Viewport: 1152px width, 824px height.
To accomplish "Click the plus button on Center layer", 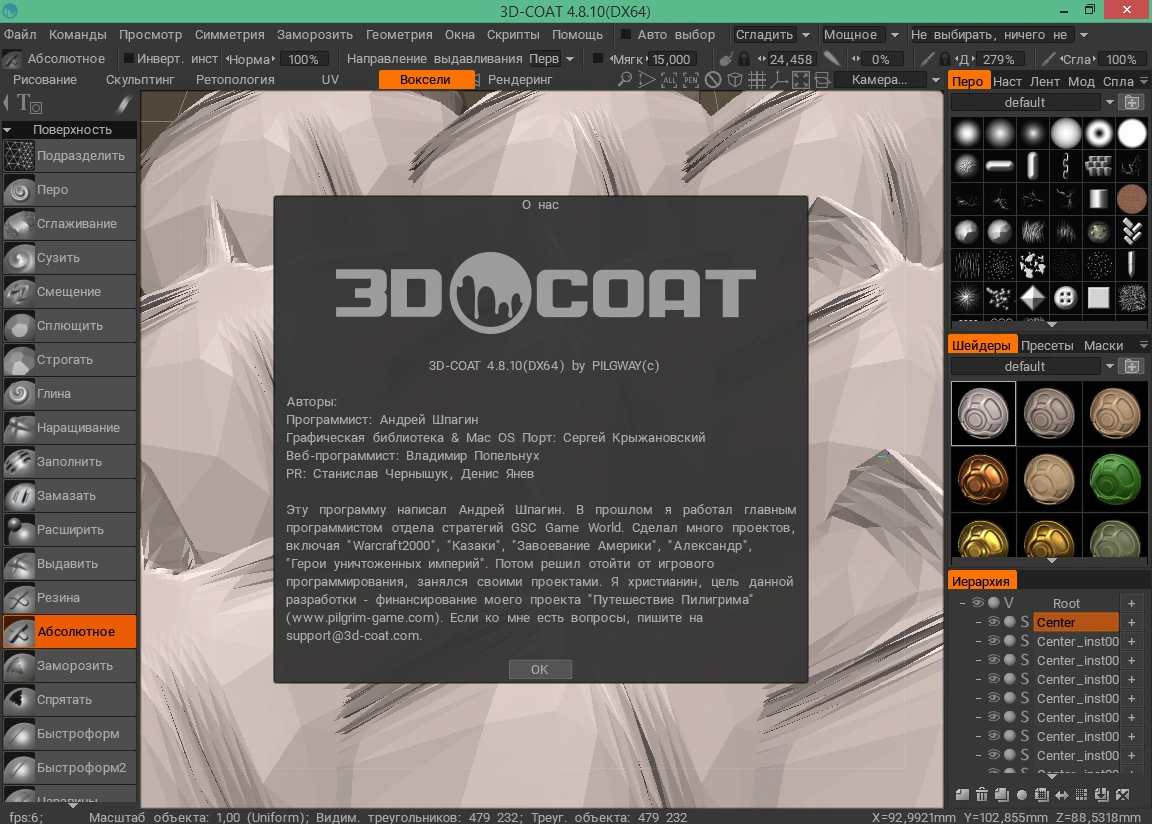I will click(x=1131, y=622).
